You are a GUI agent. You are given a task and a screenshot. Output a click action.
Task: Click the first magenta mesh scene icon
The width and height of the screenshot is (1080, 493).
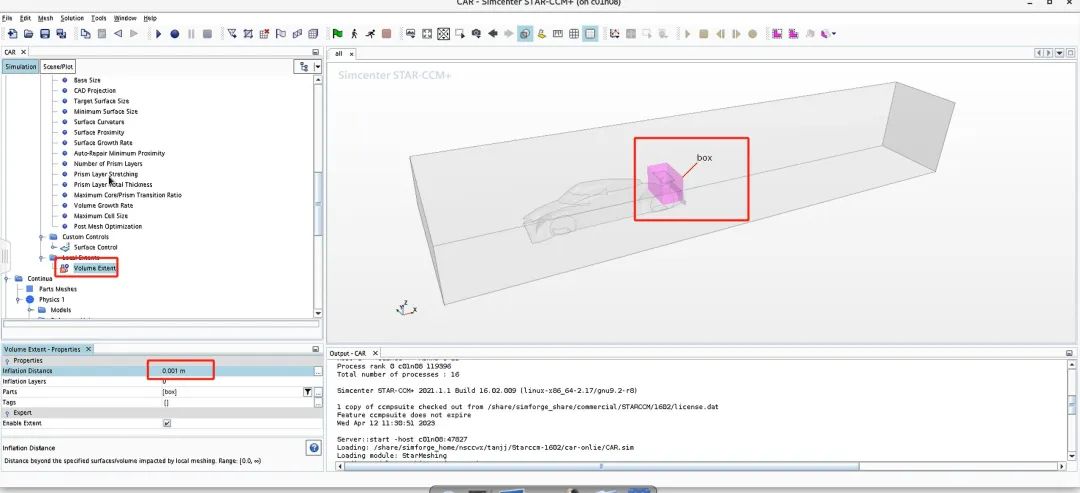(x=777, y=34)
